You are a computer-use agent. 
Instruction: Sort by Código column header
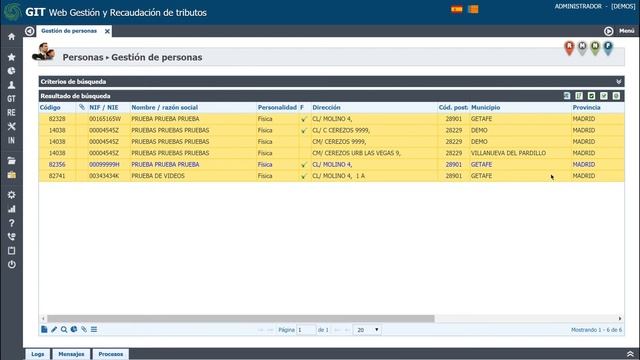click(50, 107)
